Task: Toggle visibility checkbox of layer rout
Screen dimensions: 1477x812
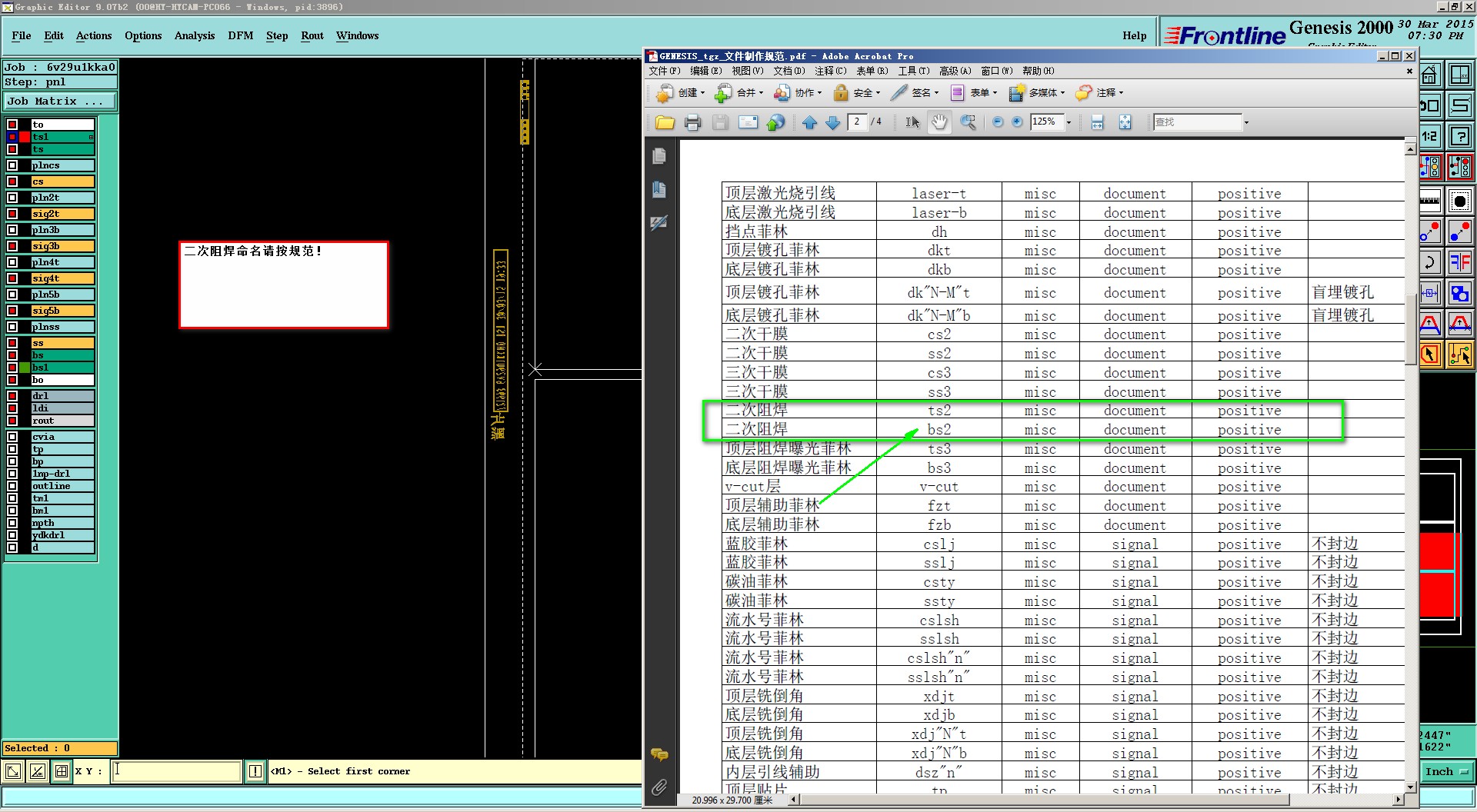Action: coord(12,421)
